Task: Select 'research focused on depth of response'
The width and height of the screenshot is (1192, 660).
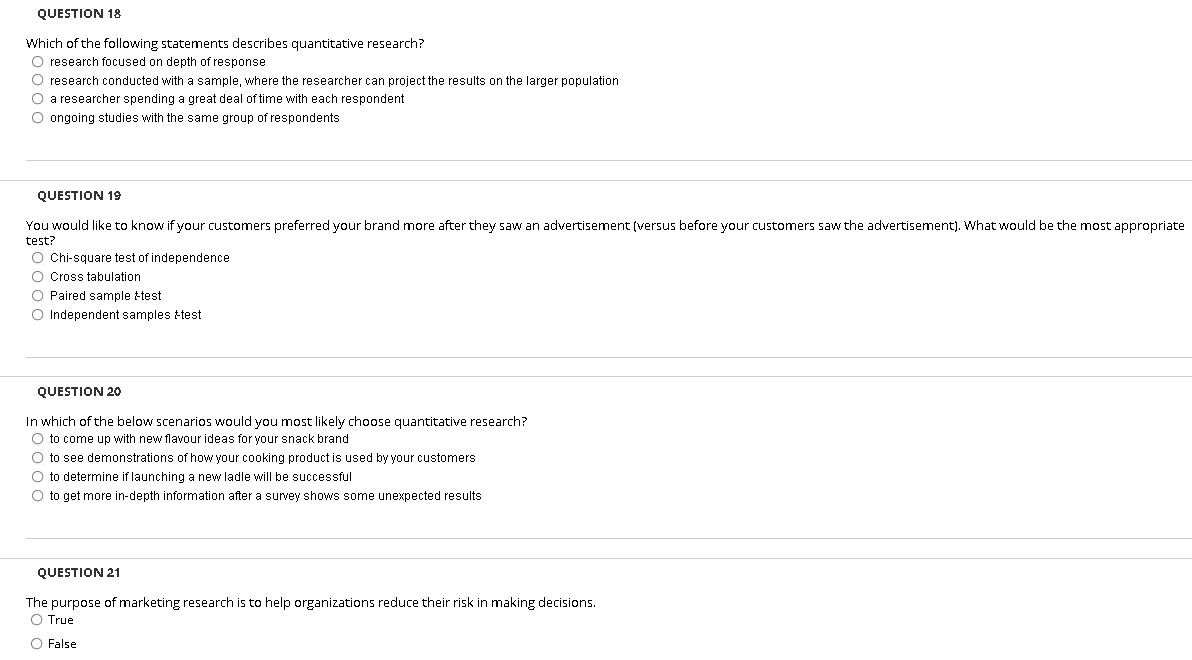Action: pos(37,61)
